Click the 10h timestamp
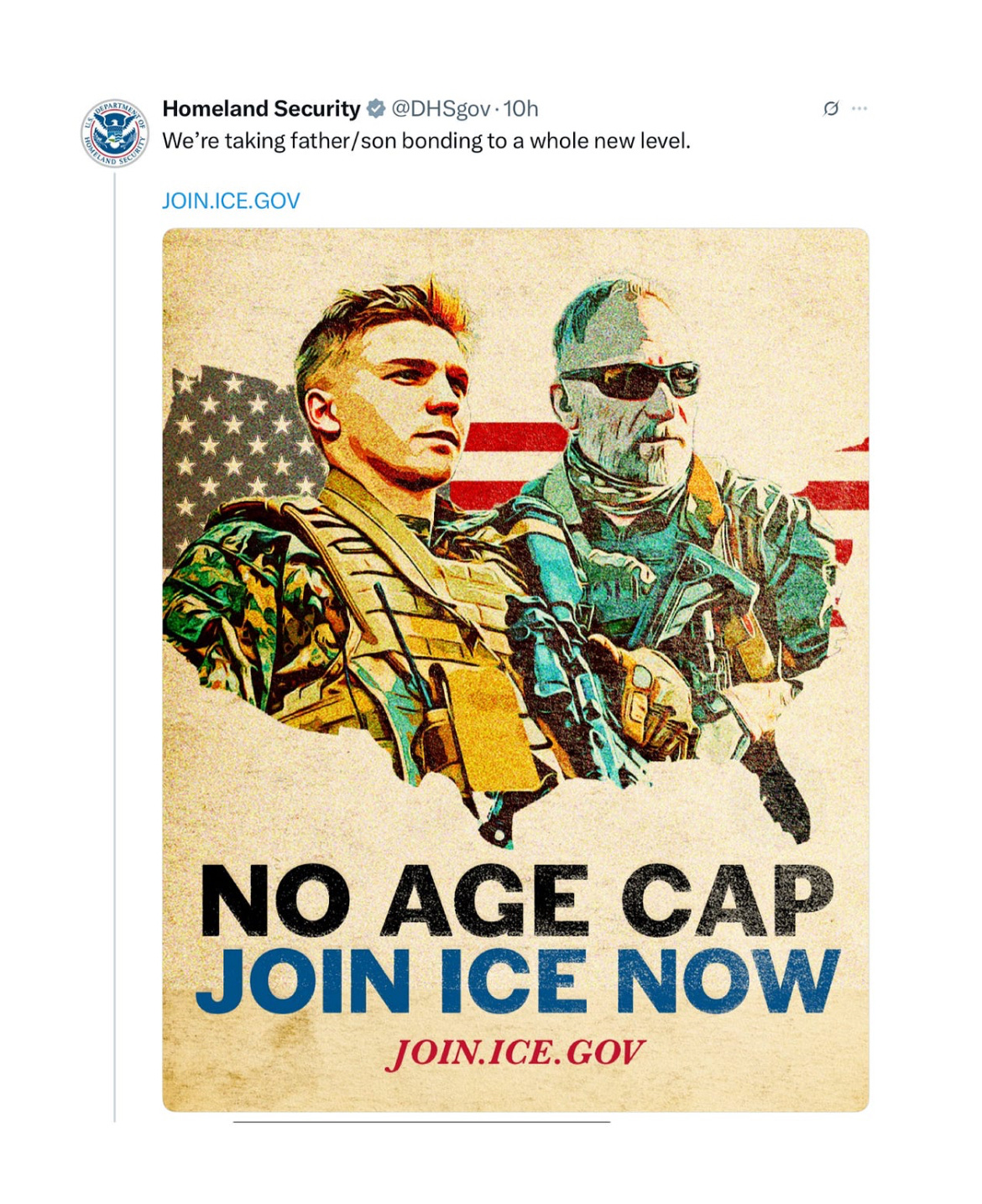 point(520,109)
